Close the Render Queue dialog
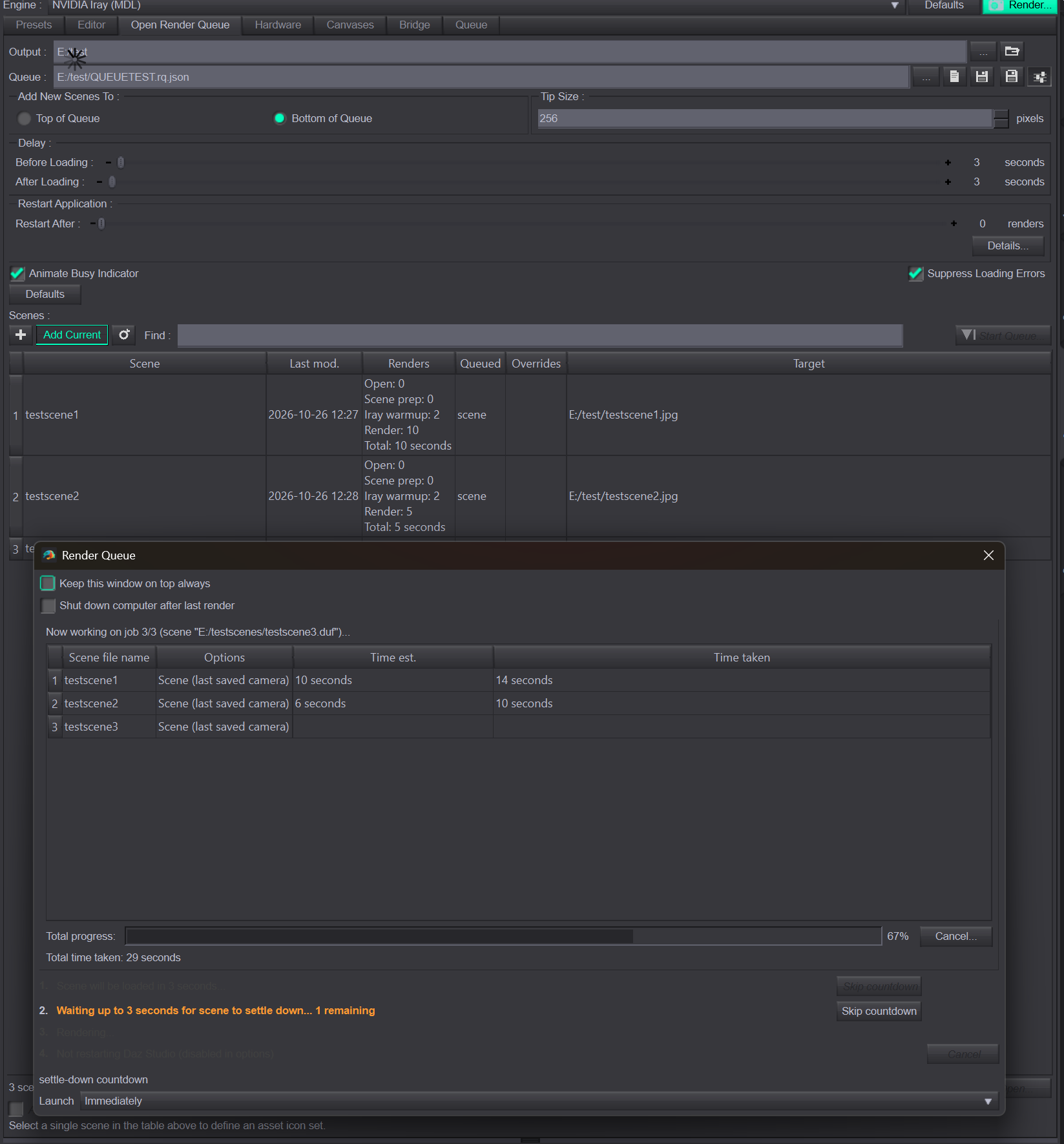The width and height of the screenshot is (1064, 1144). pos(988,556)
